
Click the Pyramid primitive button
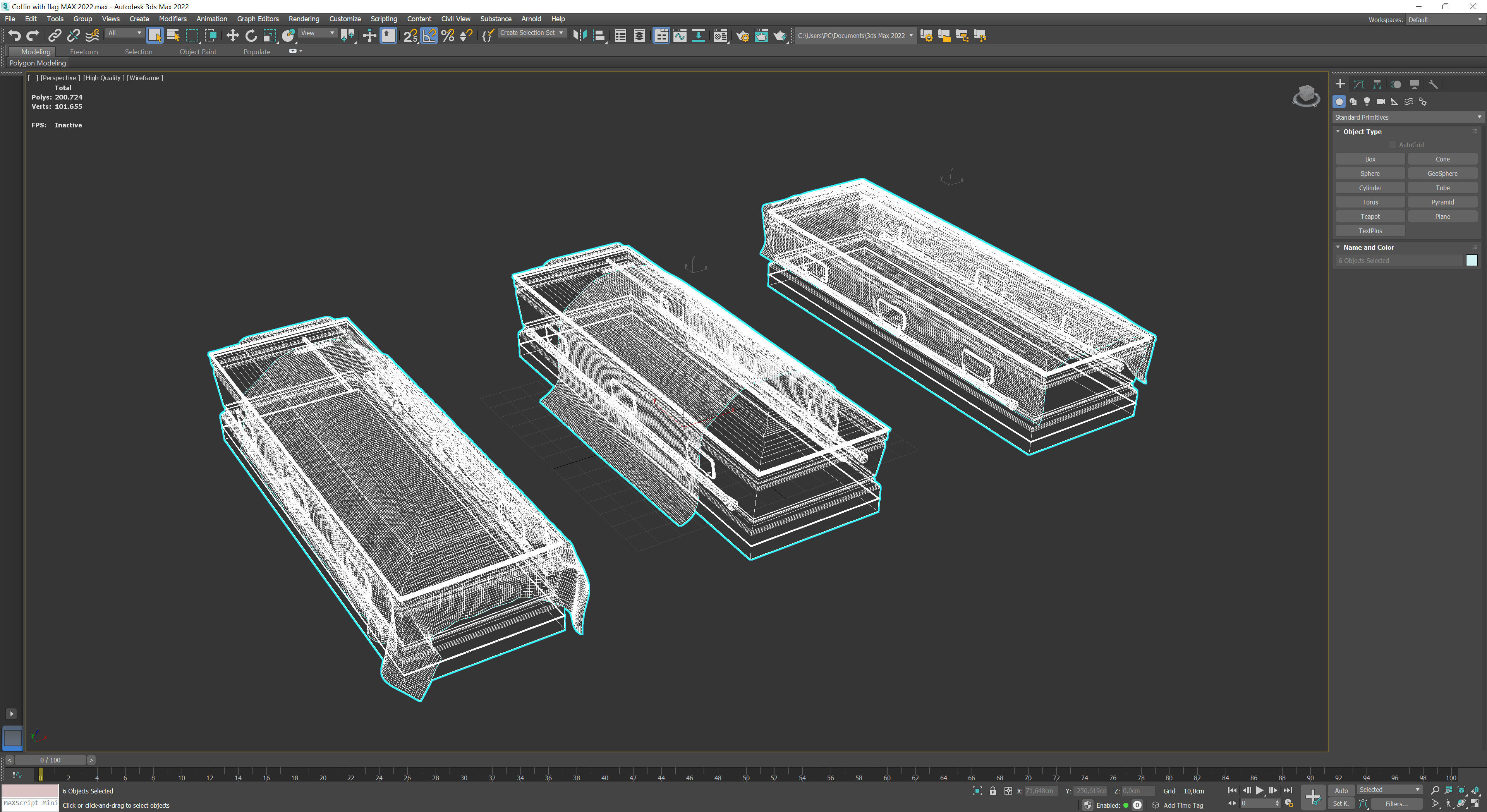[x=1442, y=202]
